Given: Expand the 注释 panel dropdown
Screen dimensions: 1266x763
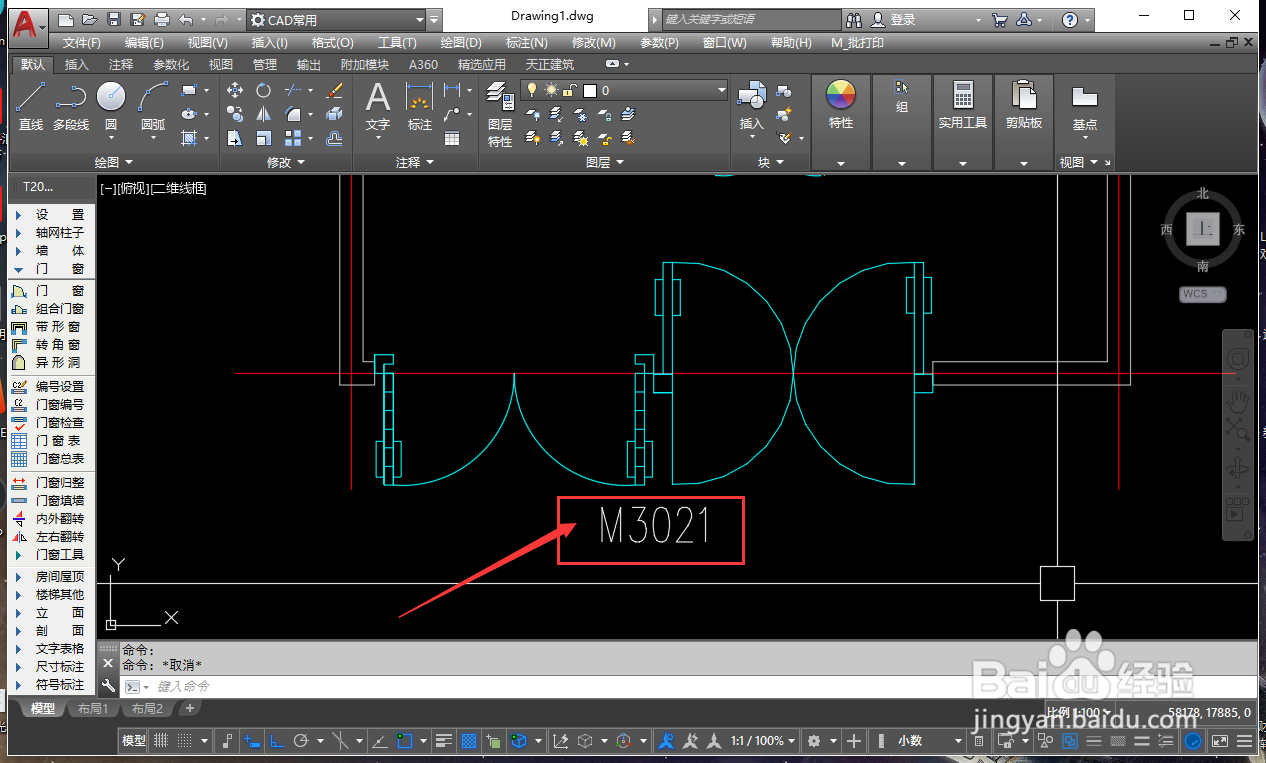Looking at the screenshot, I should tap(415, 162).
